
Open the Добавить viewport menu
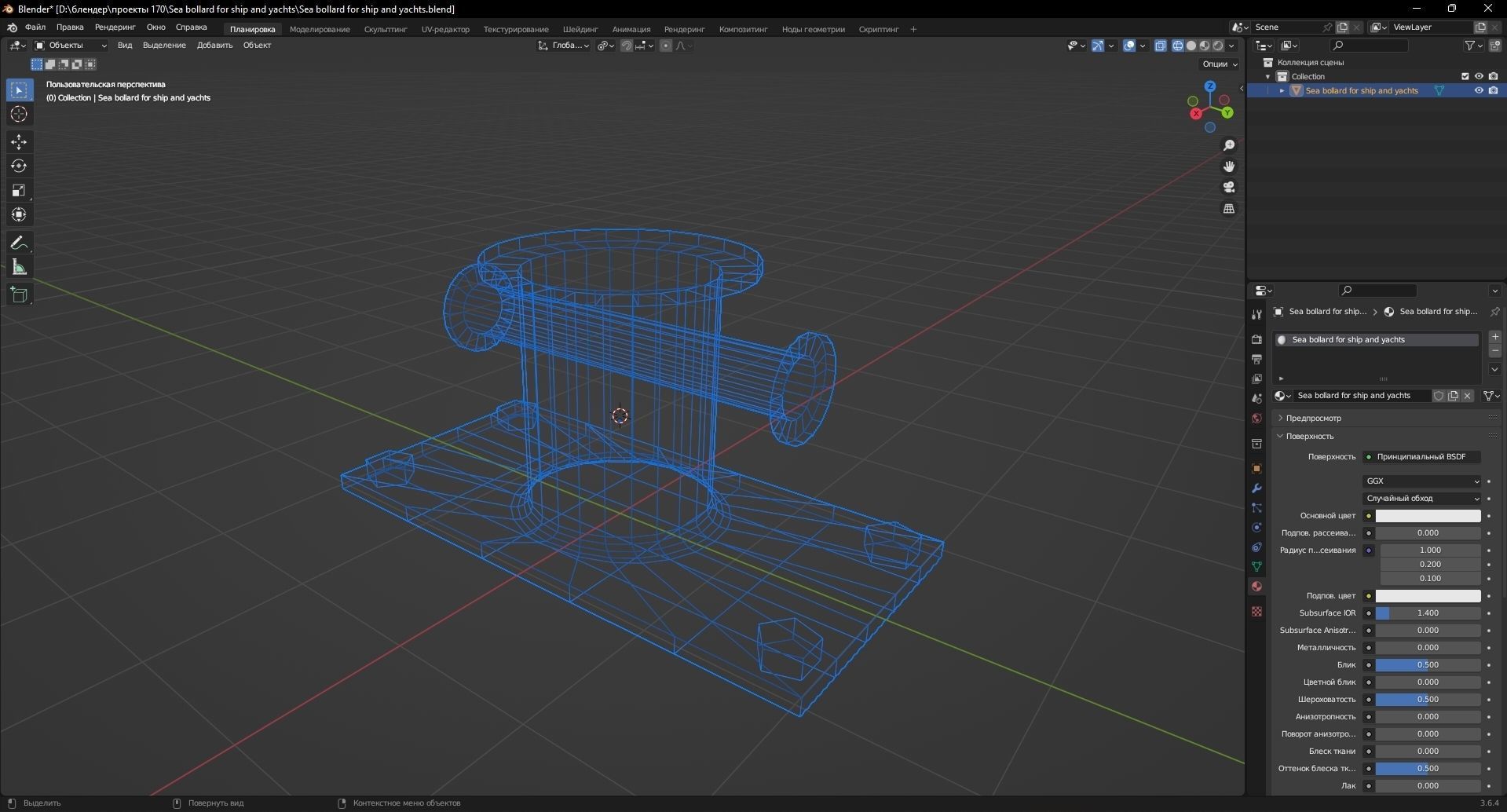214,46
